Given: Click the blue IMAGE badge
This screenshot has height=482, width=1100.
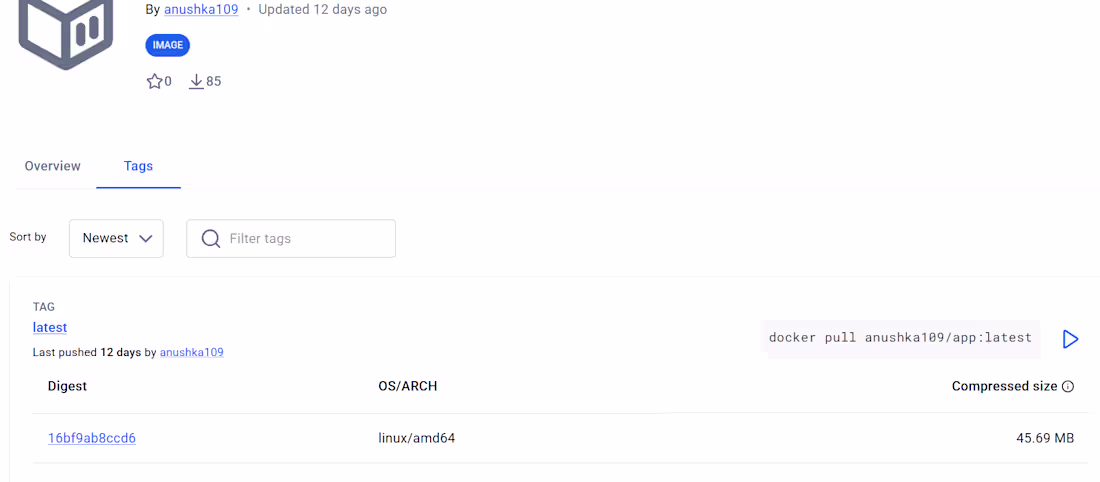Looking at the screenshot, I should click(168, 45).
